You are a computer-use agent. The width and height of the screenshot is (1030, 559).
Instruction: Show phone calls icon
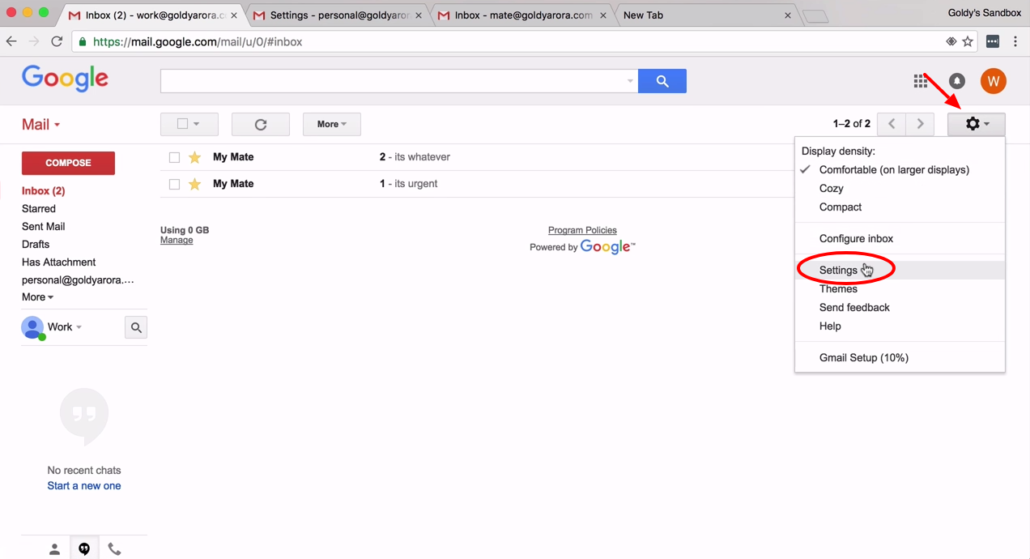click(x=114, y=548)
